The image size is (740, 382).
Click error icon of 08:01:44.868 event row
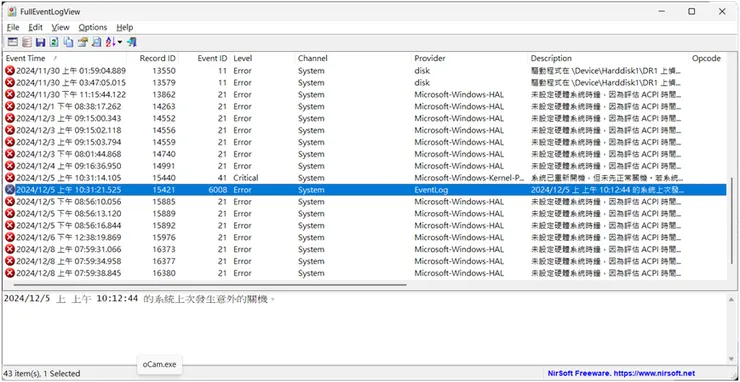(10, 154)
